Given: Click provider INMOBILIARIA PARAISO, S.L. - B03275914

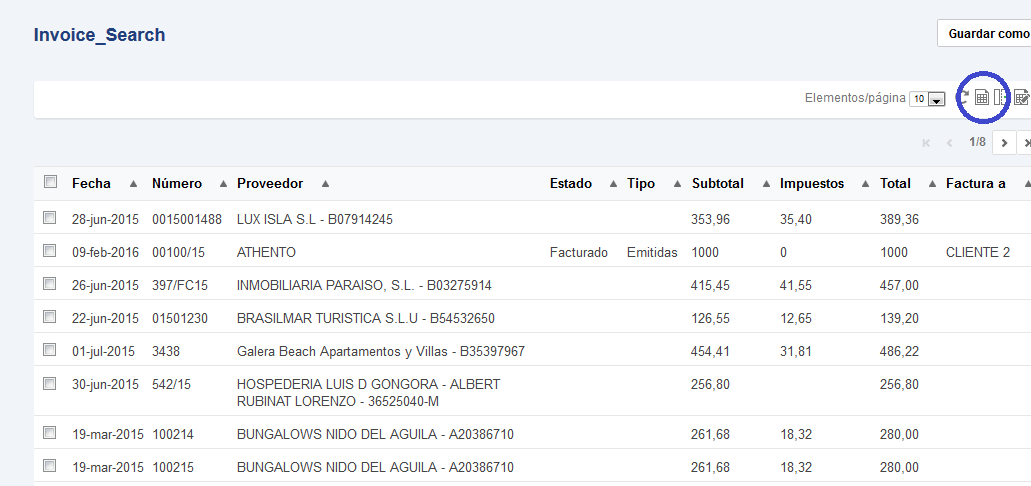Looking at the screenshot, I should coord(364,285).
